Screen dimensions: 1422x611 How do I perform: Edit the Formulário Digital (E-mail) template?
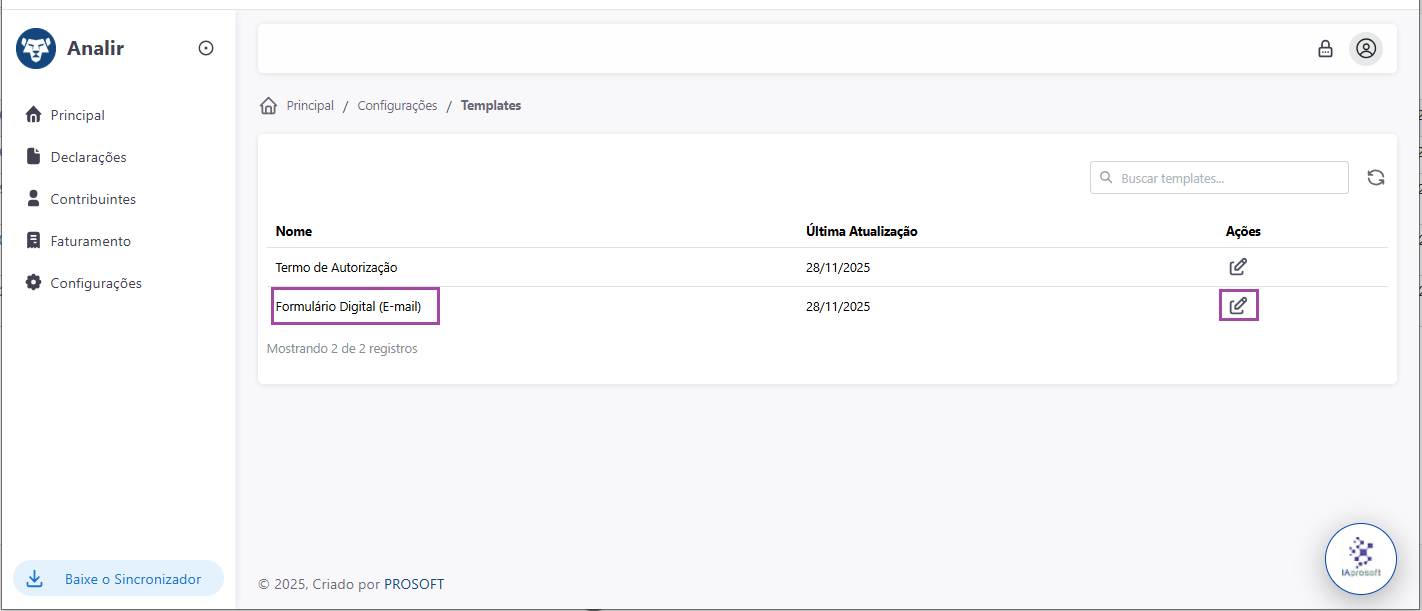click(1238, 306)
